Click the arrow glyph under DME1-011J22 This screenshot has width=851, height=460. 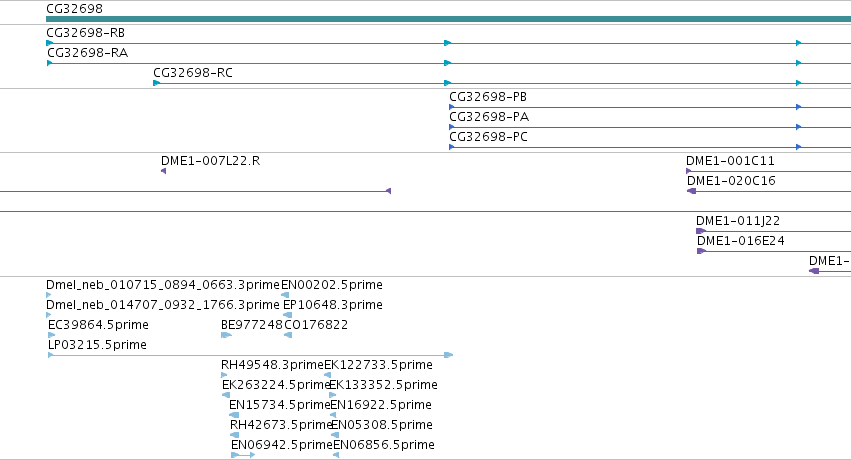pos(701,231)
